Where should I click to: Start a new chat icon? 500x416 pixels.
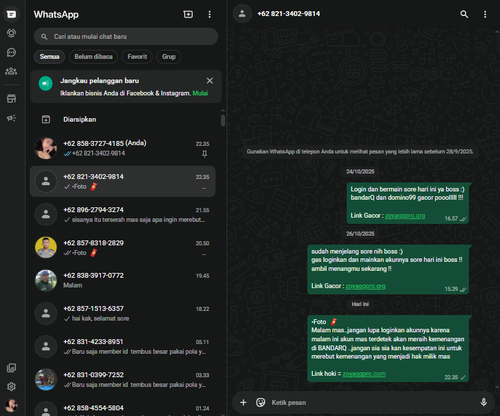point(188,14)
